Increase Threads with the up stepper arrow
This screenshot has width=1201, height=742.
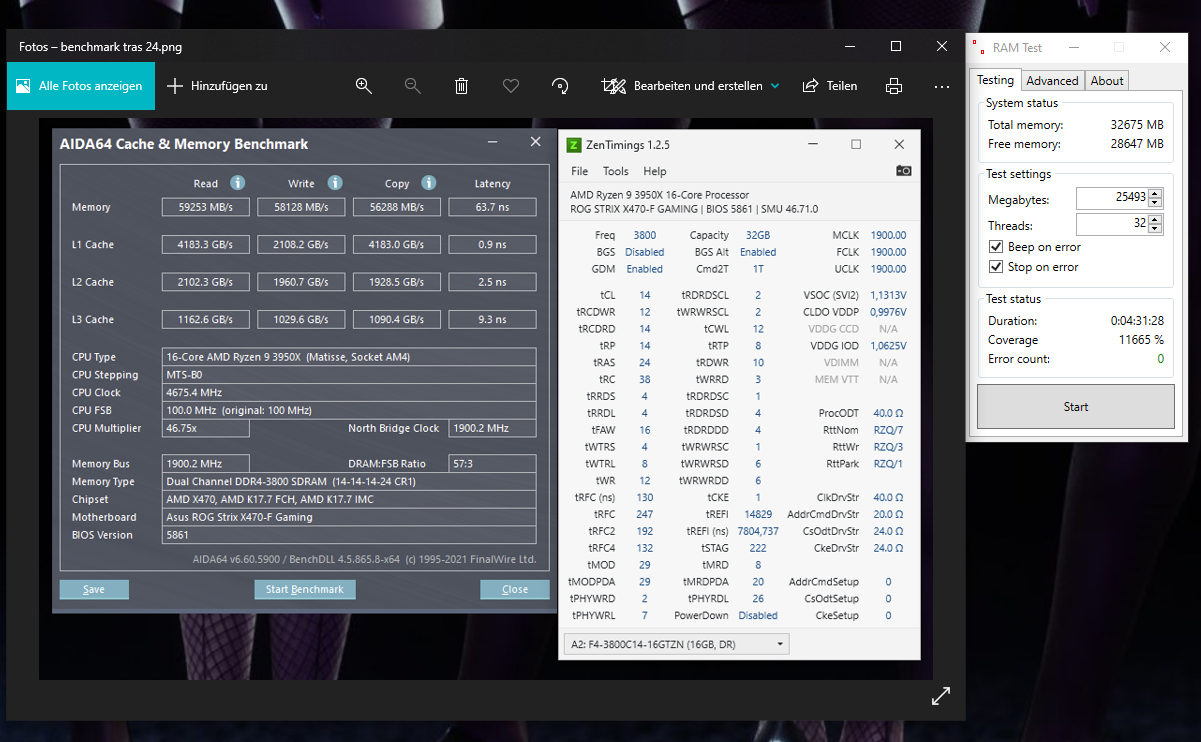[x=1155, y=219]
